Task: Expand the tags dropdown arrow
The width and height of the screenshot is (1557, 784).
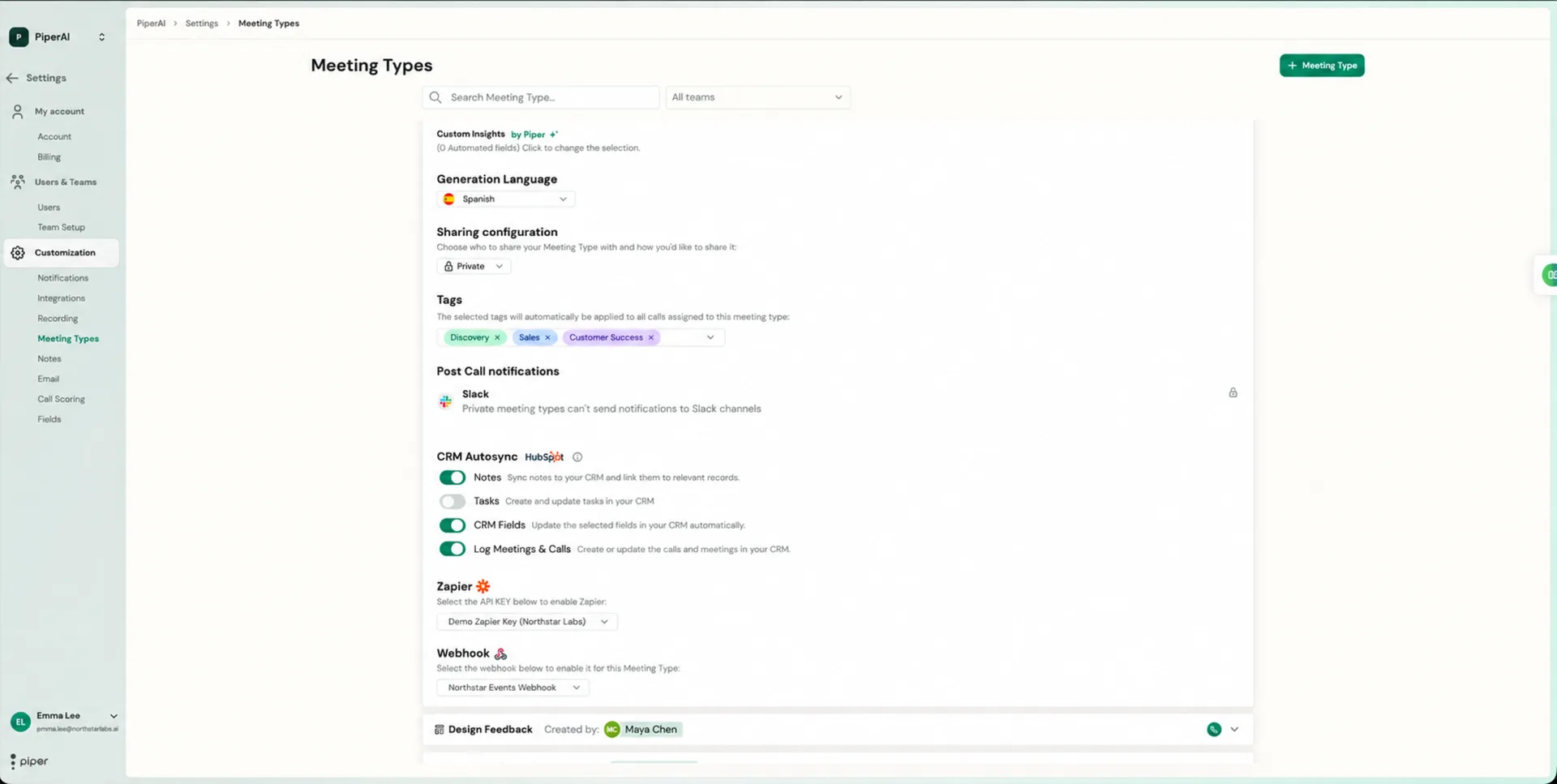Action: click(710, 337)
